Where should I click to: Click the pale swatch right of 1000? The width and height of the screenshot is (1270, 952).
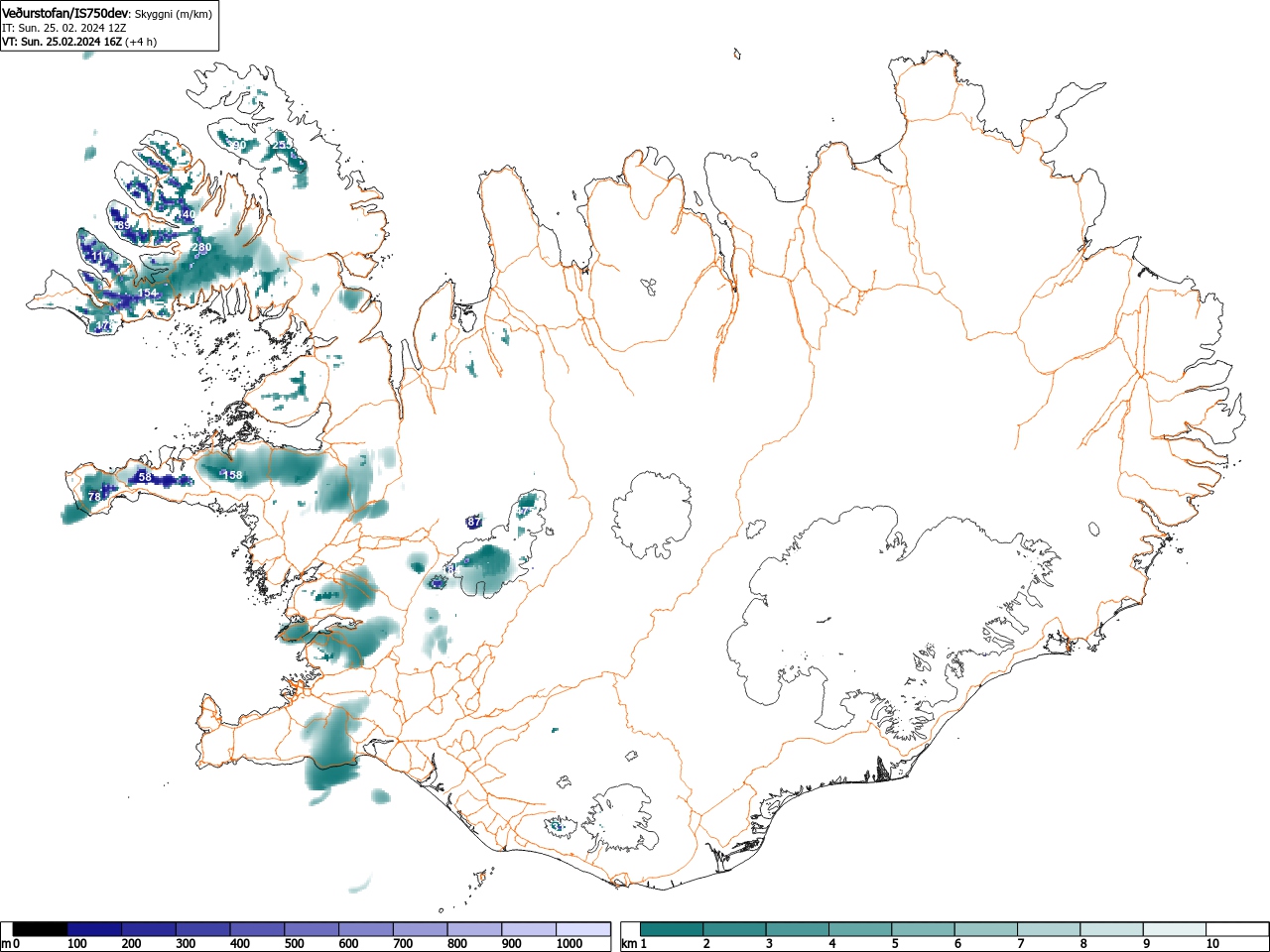pos(583,929)
